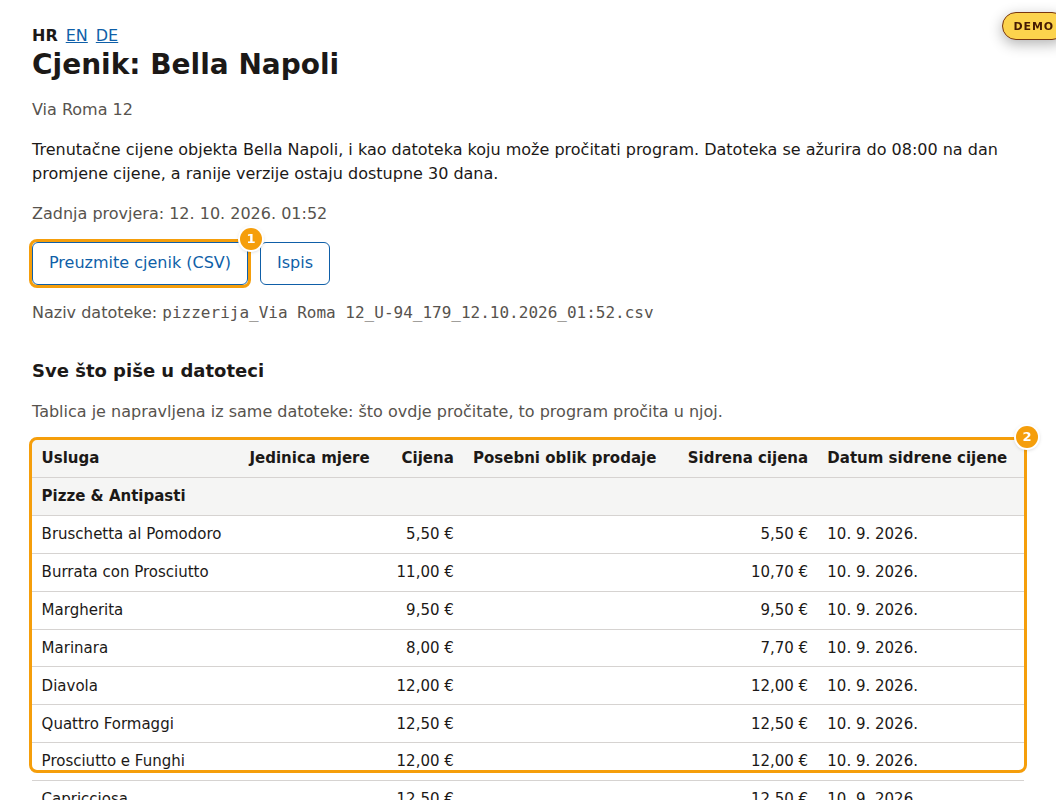Click the Ispis print button
The height and width of the screenshot is (800, 1056).
pos(295,263)
